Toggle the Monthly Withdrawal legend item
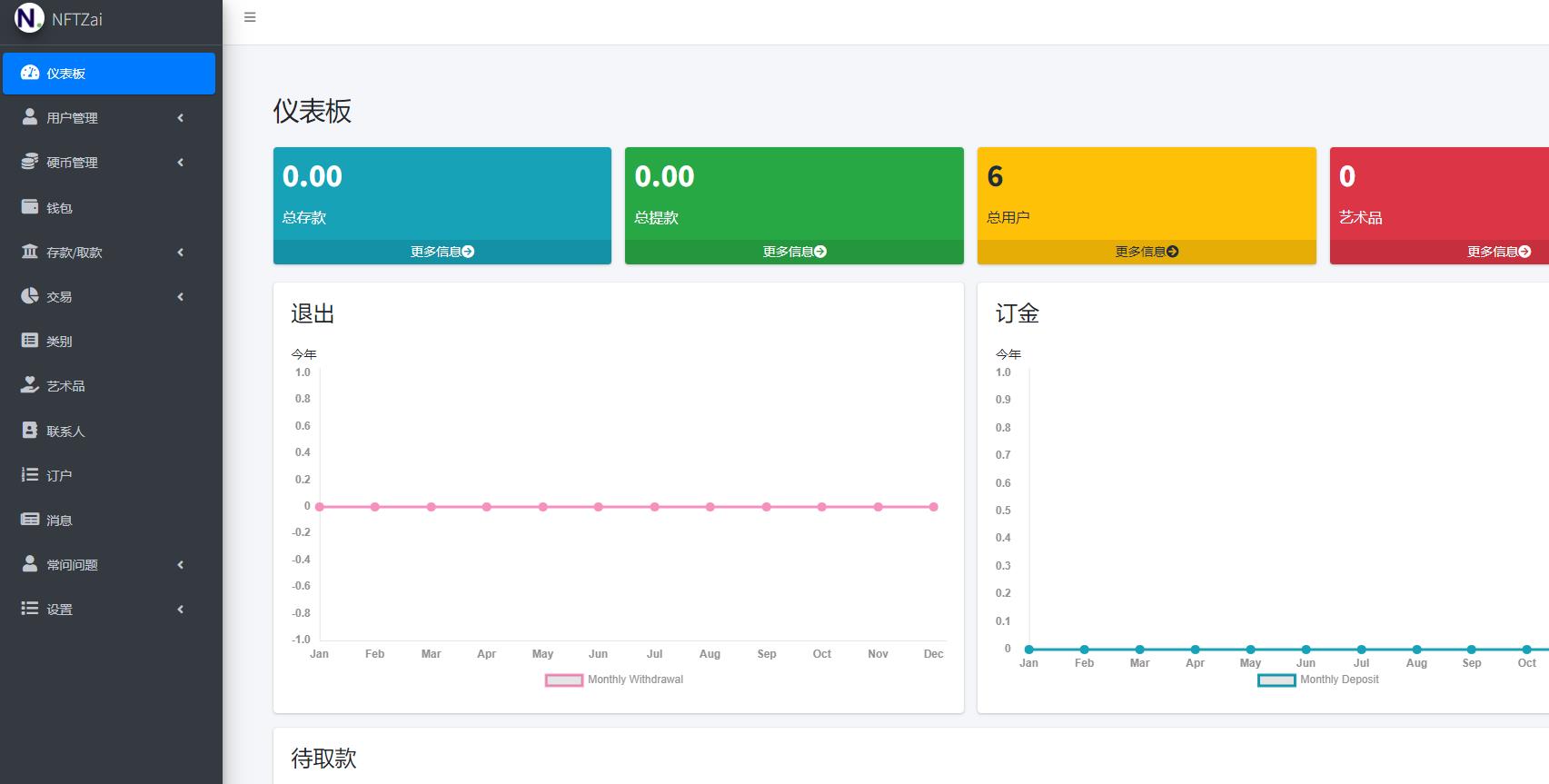The width and height of the screenshot is (1549, 784). pos(614,680)
